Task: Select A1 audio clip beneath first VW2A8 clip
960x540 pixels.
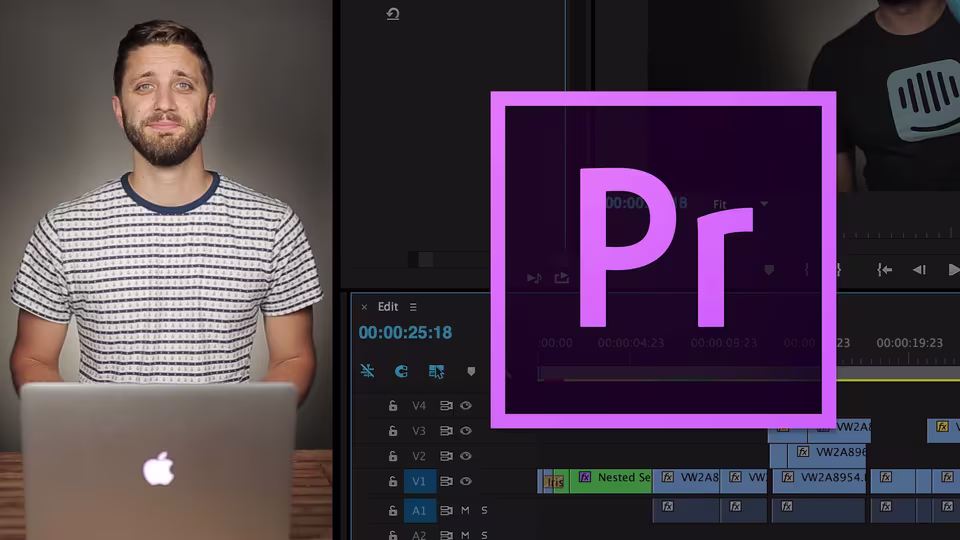Action: 686,511
